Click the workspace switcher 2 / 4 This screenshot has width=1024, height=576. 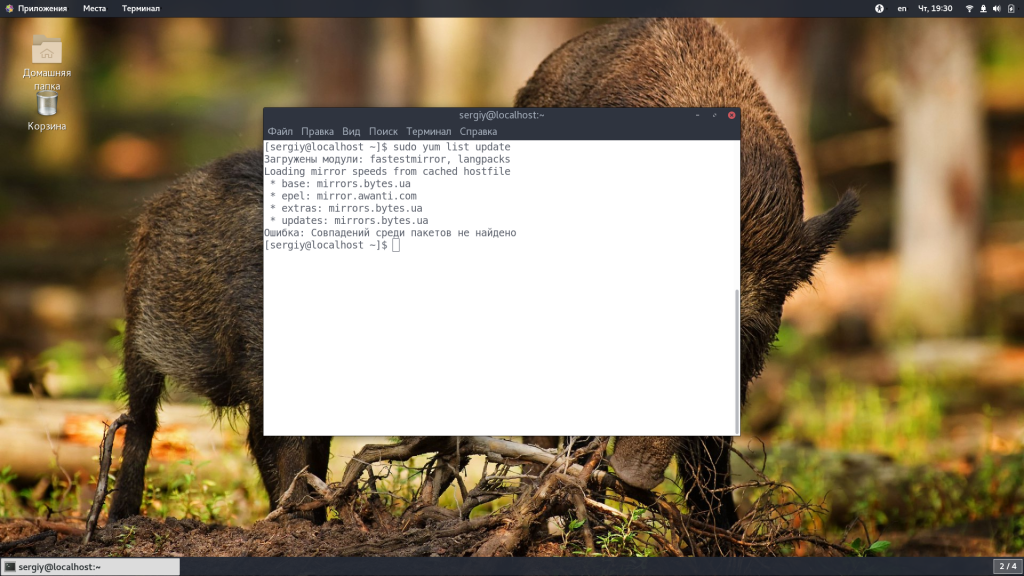click(1007, 566)
